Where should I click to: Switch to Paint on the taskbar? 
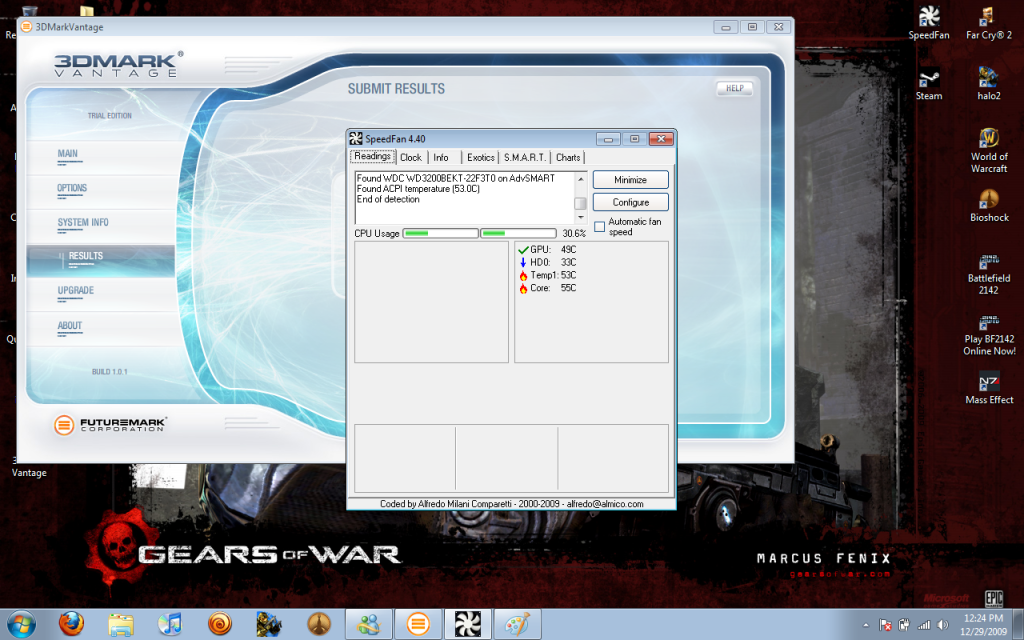[x=517, y=624]
